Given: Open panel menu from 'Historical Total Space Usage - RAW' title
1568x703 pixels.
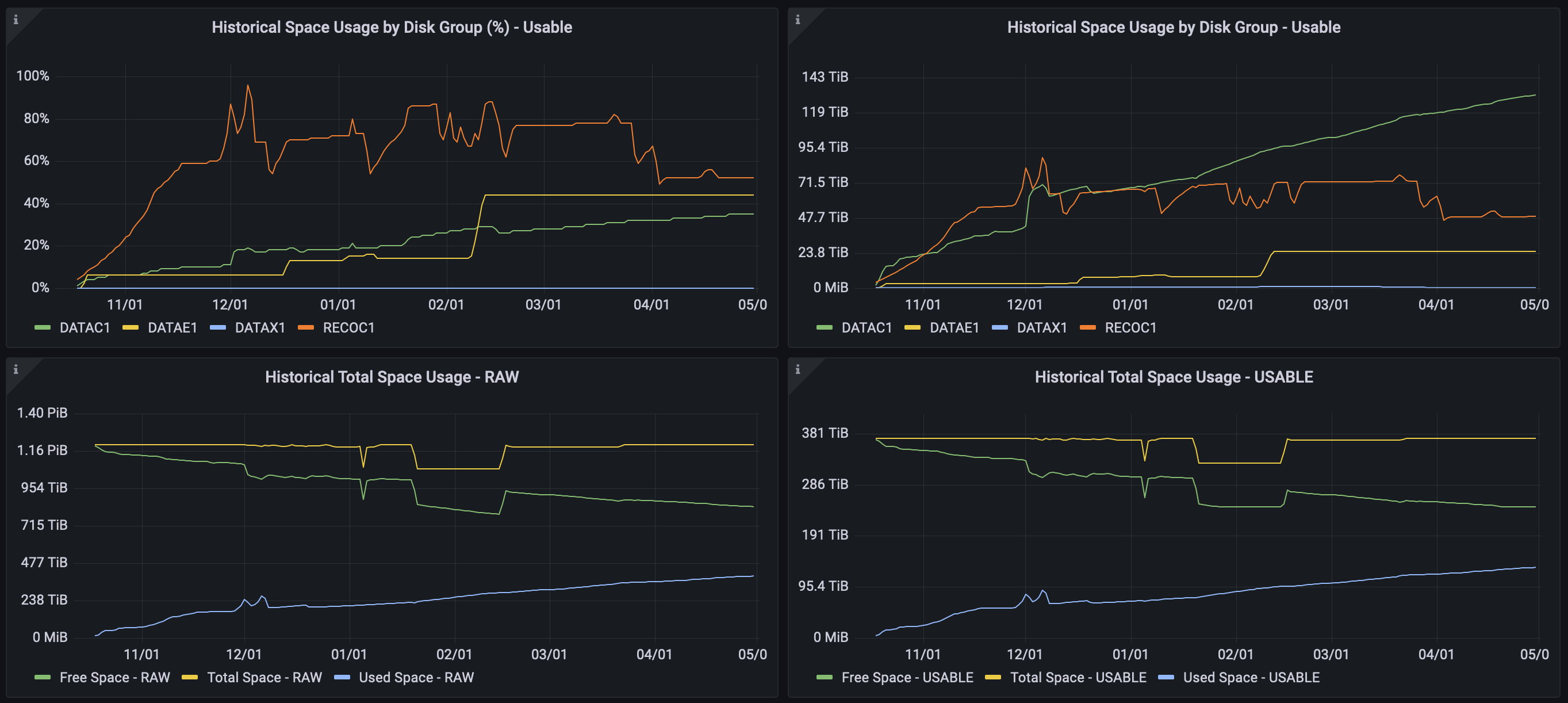Looking at the screenshot, I should [x=392, y=377].
